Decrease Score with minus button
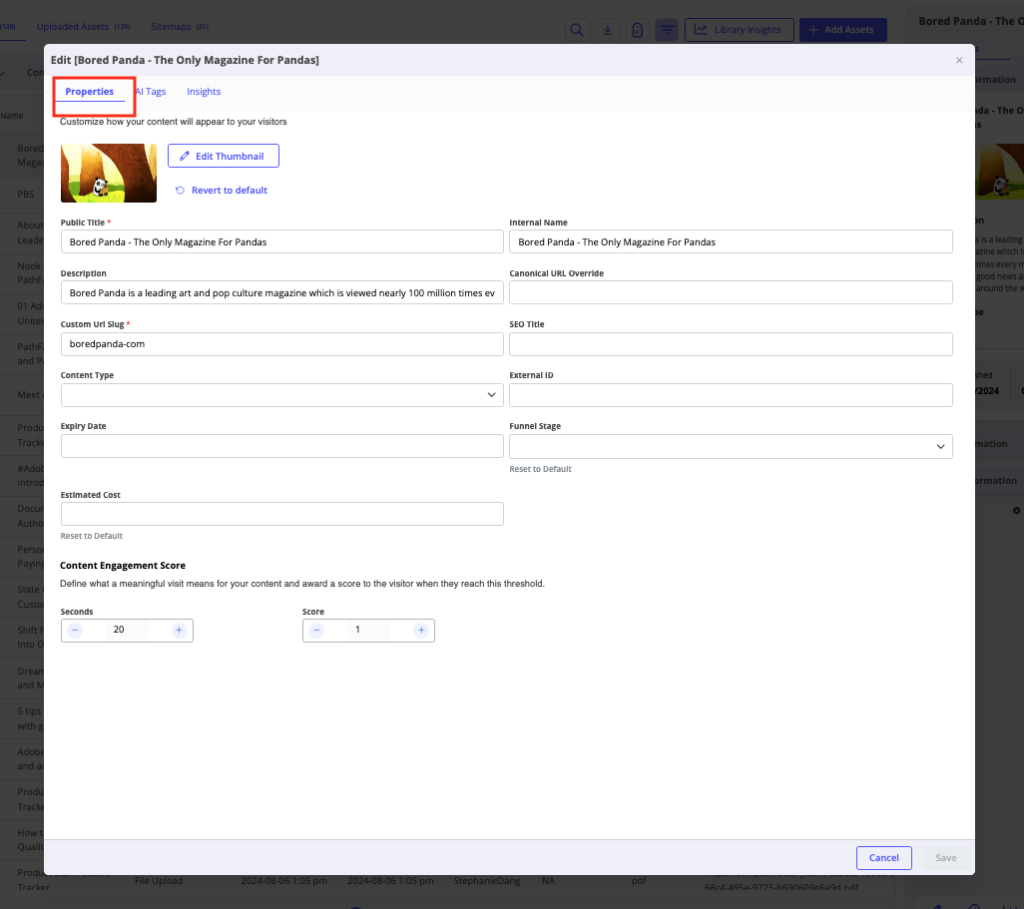This screenshot has width=1024, height=909. 317,630
